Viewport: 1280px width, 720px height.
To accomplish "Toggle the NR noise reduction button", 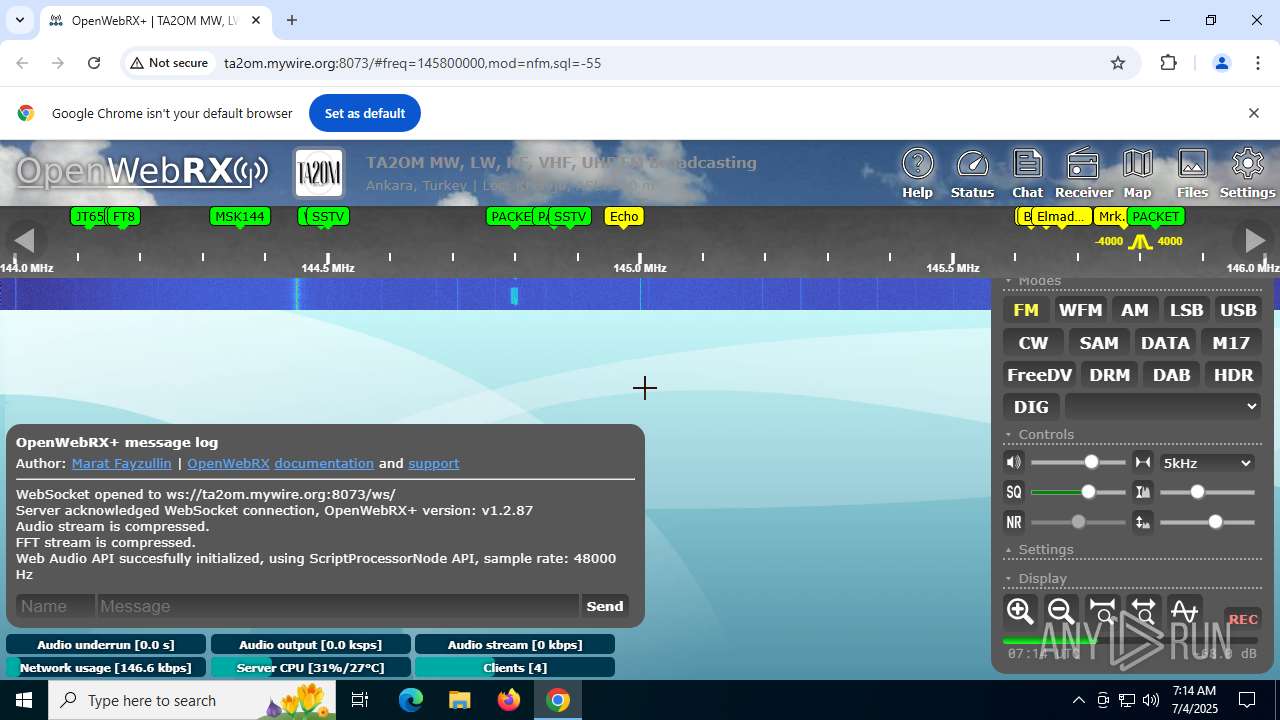I will click(1014, 522).
